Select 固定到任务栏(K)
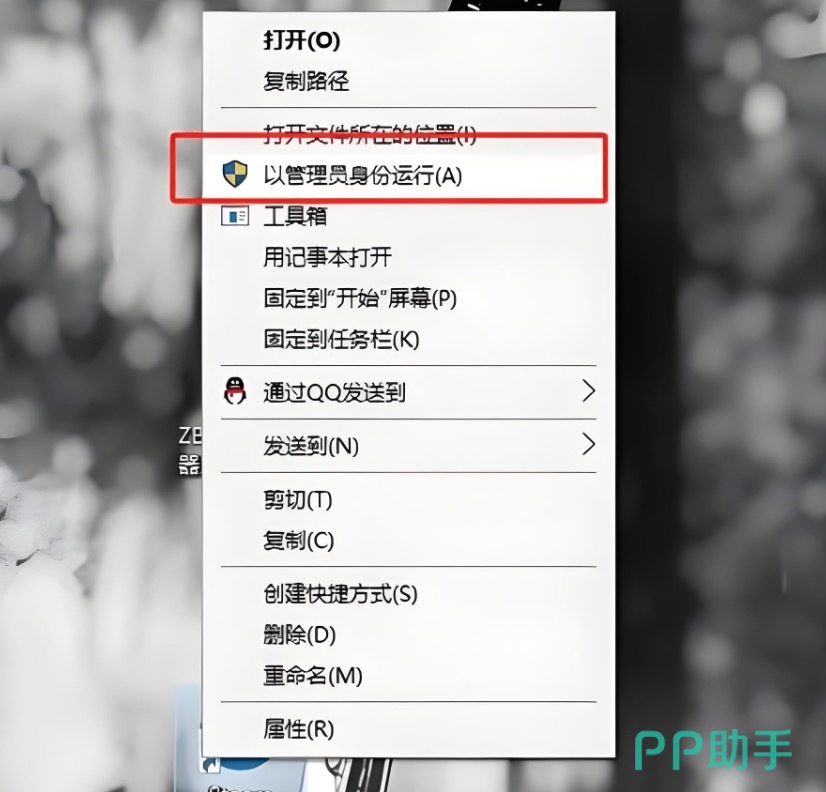This screenshot has width=826, height=792. [341, 339]
